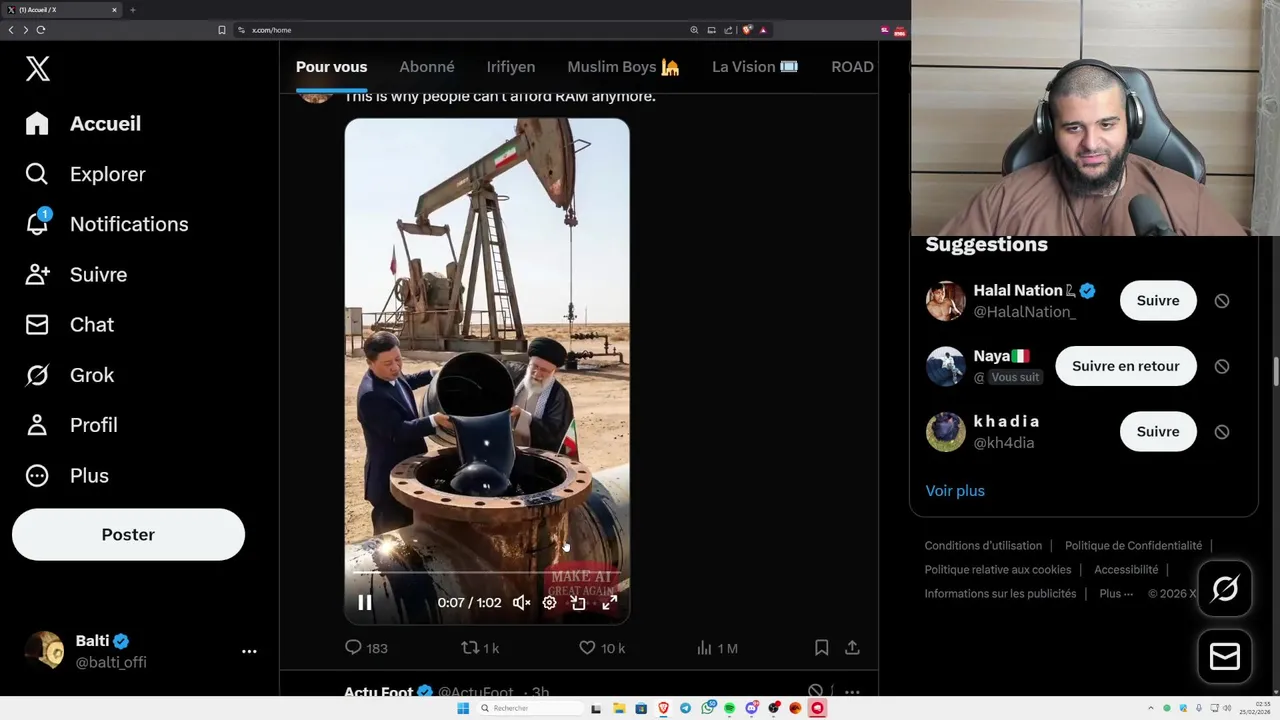View analytics of post with 1 M views

717,648
